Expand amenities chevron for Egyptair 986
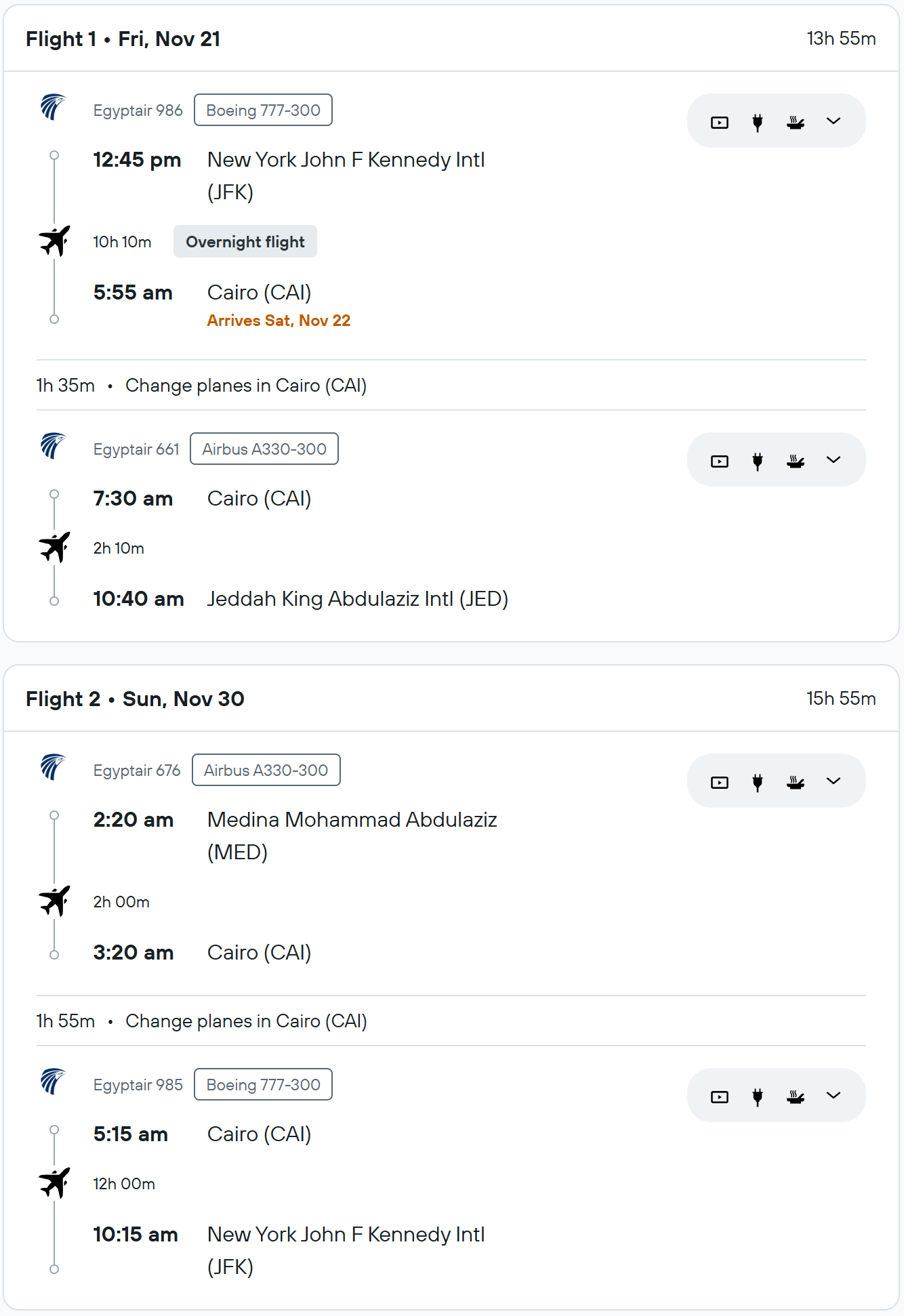 click(834, 121)
